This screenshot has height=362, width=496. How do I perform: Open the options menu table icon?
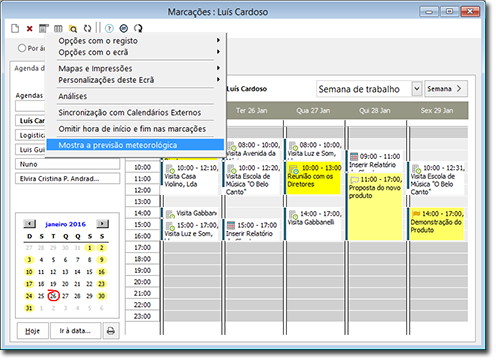pyautogui.click(x=44, y=29)
